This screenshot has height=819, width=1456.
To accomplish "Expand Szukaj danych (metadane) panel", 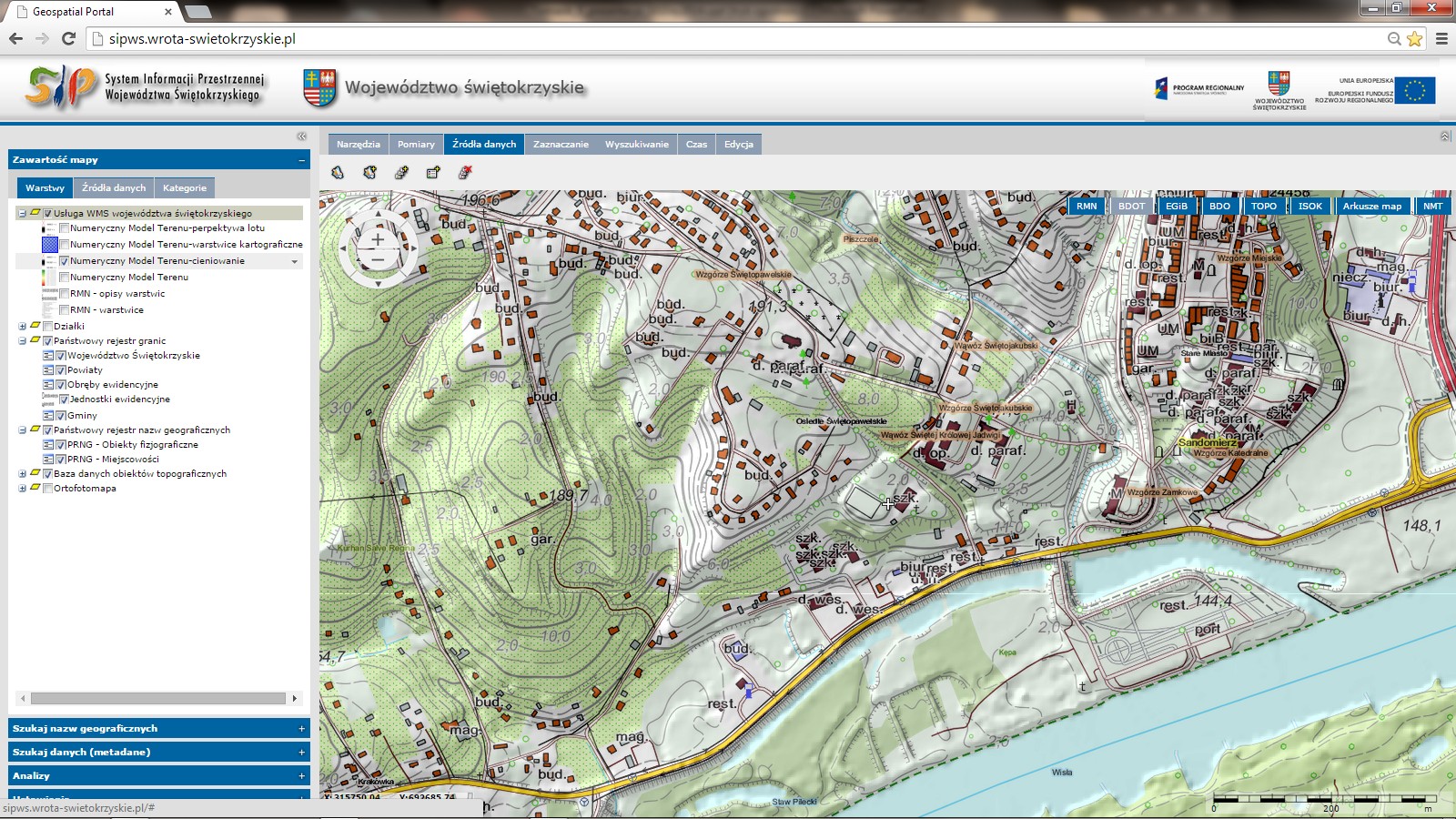I will 301,752.
